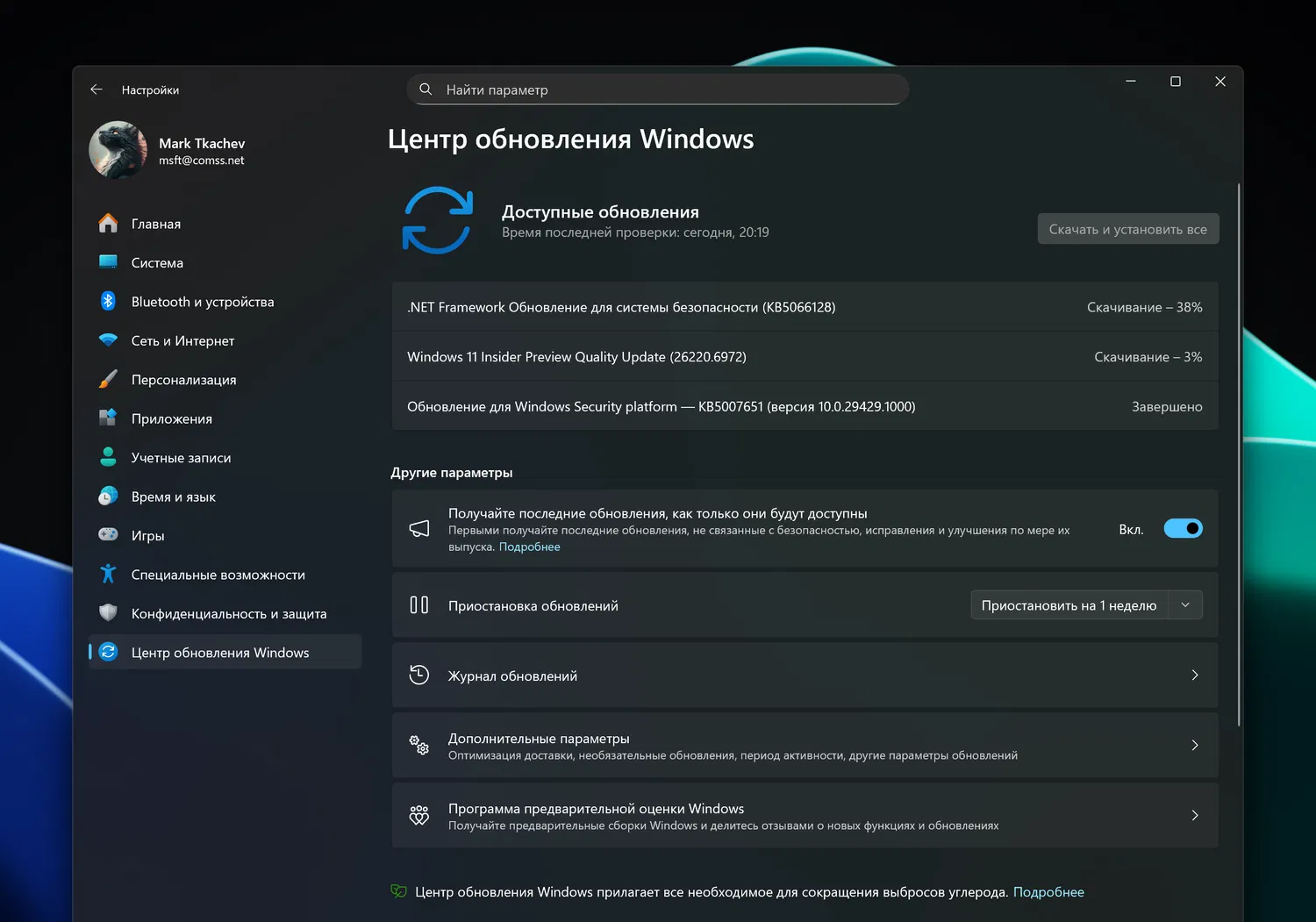Click the Конфиденциальность и защита shield icon

point(108,613)
